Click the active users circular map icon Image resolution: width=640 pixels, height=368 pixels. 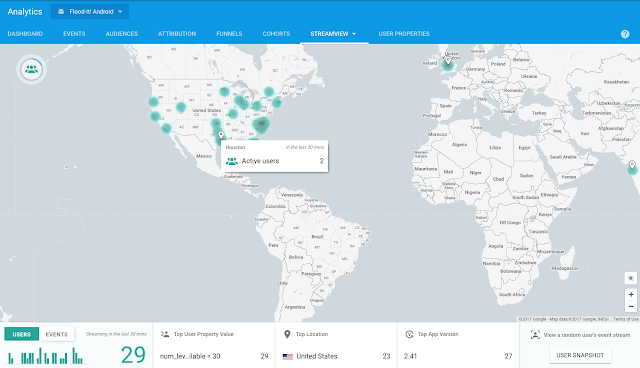31,69
